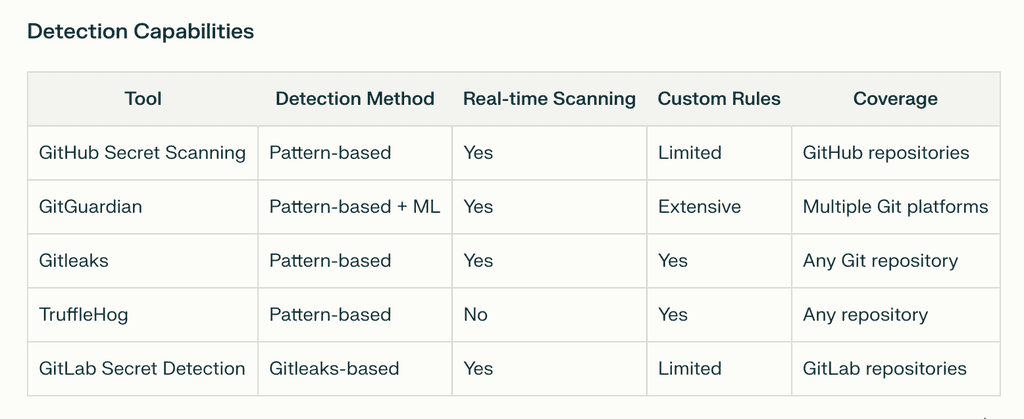Click the Tool column header

143,99
